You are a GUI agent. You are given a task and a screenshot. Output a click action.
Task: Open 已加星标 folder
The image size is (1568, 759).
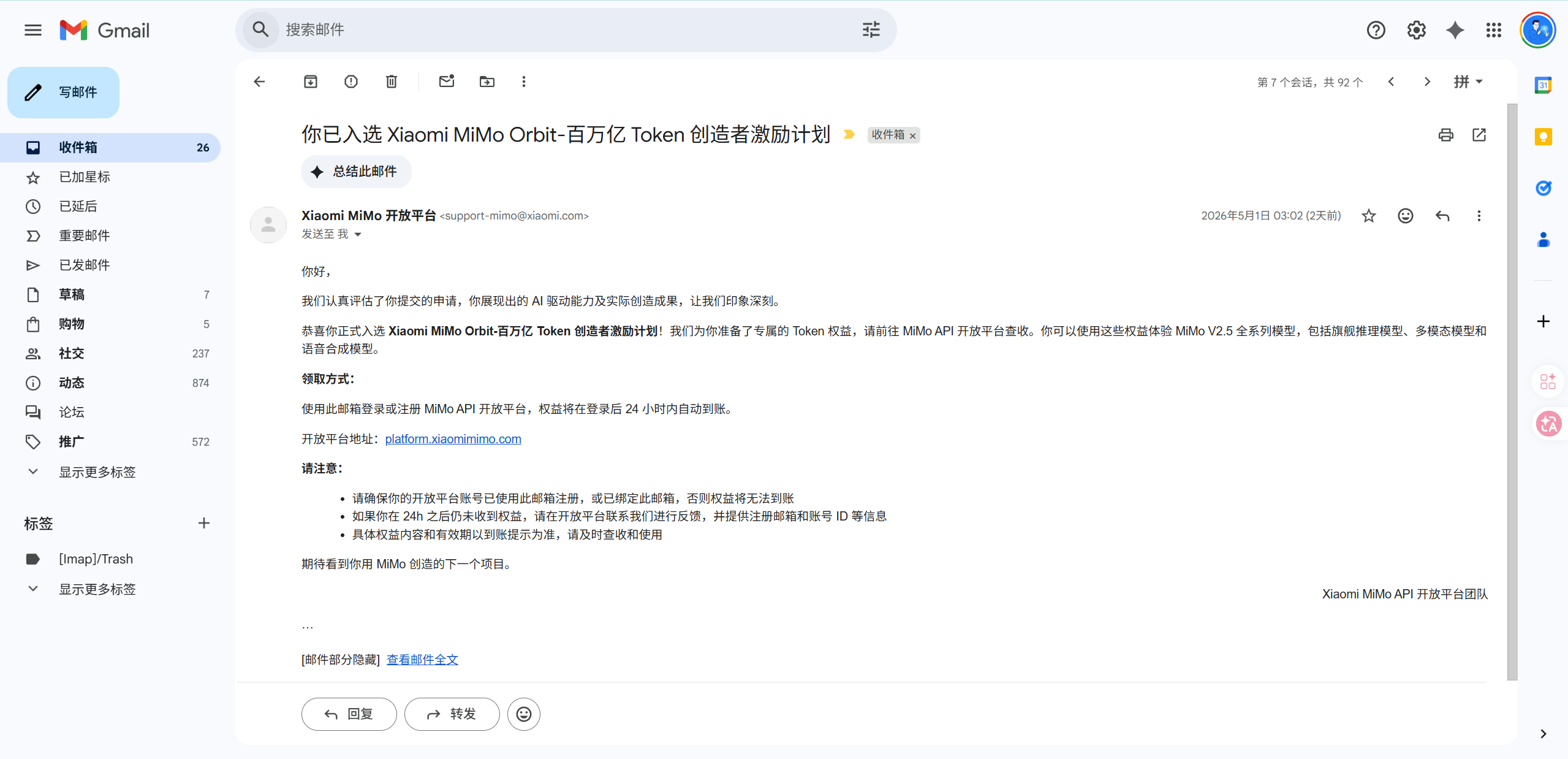[110, 177]
